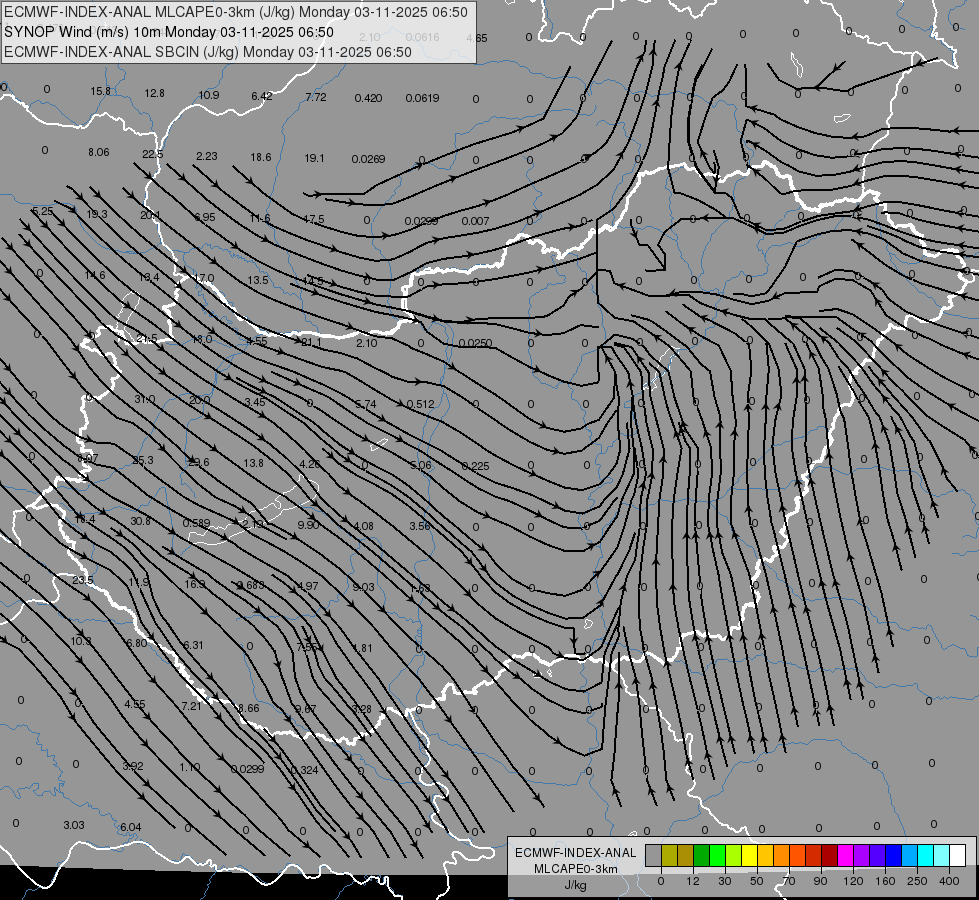
Task: Click the map data value '19.1'
Action: (x=314, y=158)
